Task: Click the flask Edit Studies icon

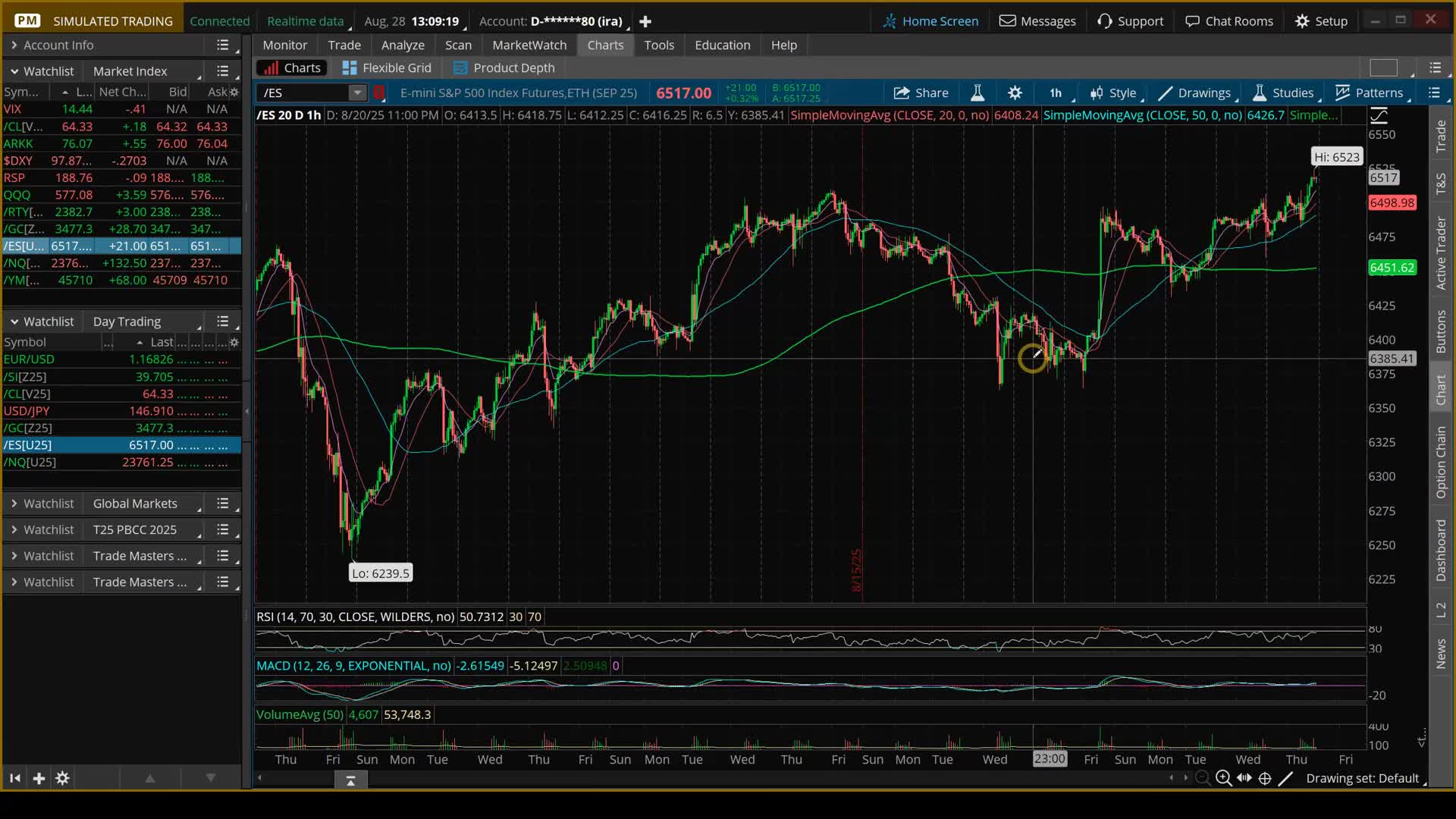Action: tap(977, 93)
